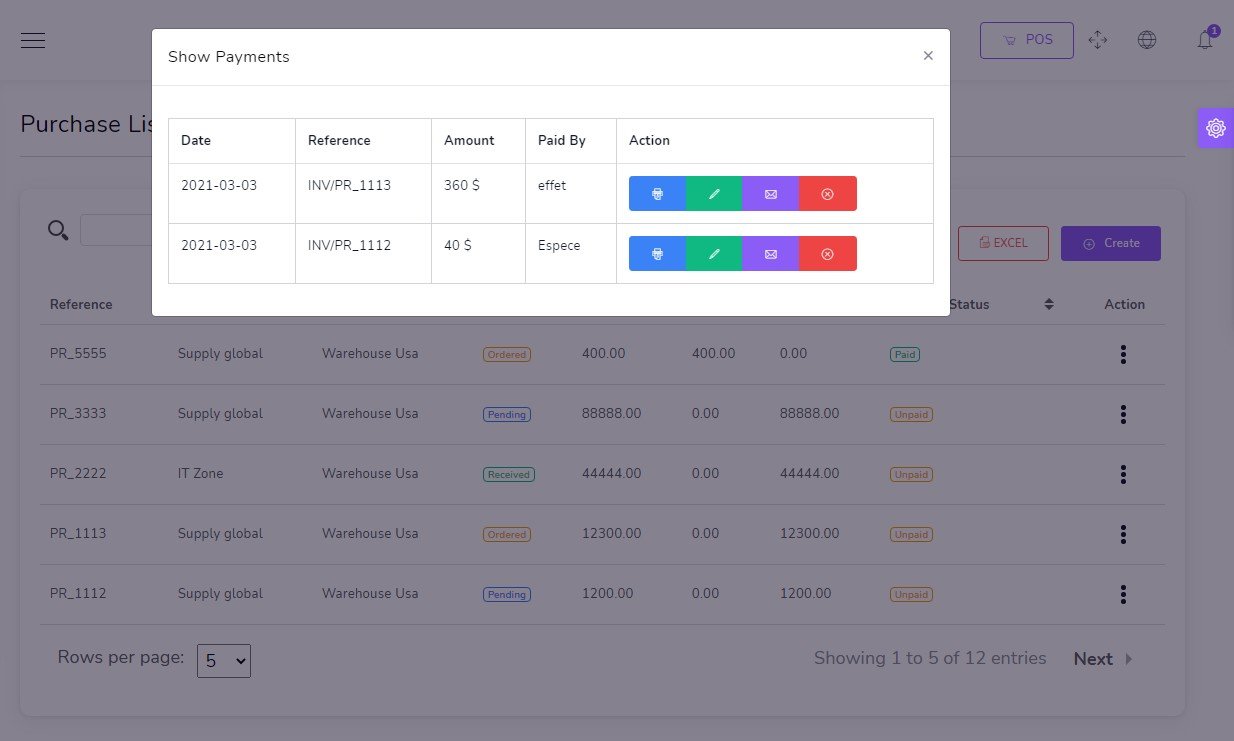Go to Next page of entries

point(1102,659)
